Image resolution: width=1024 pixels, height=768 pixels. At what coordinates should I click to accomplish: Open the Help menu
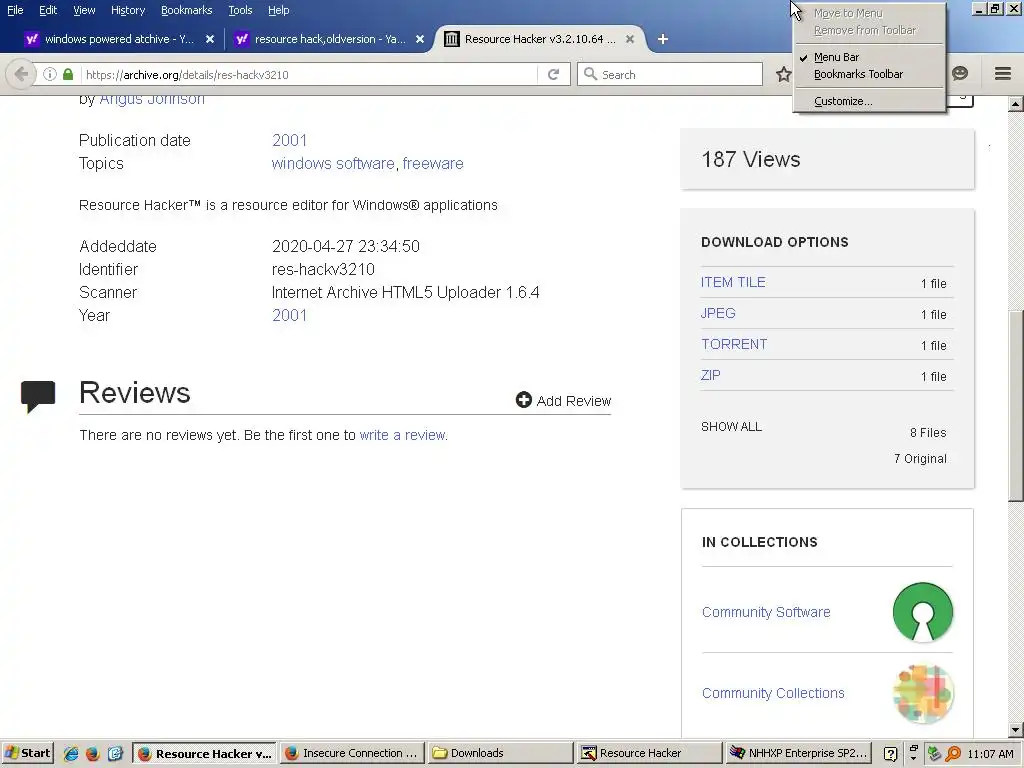coord(278,10)
